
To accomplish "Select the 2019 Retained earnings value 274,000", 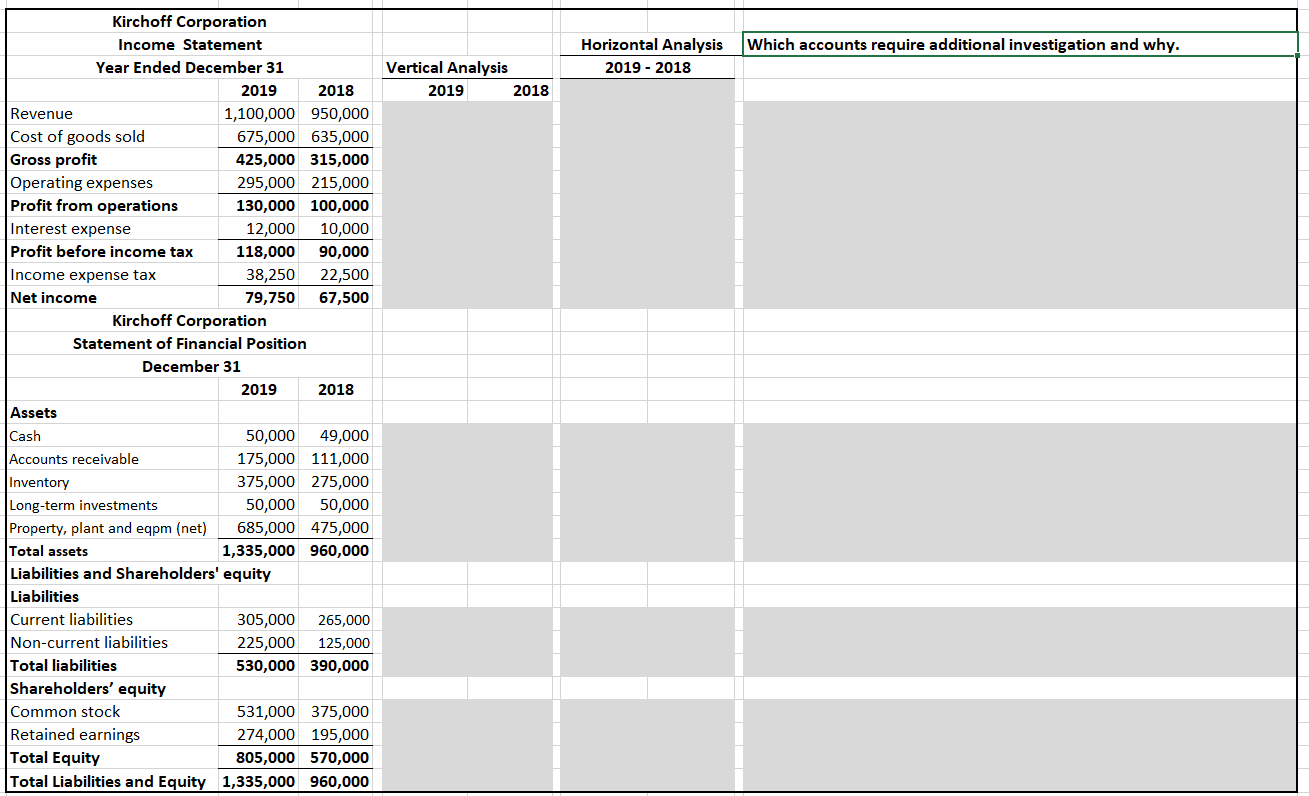I will [266, 735].
